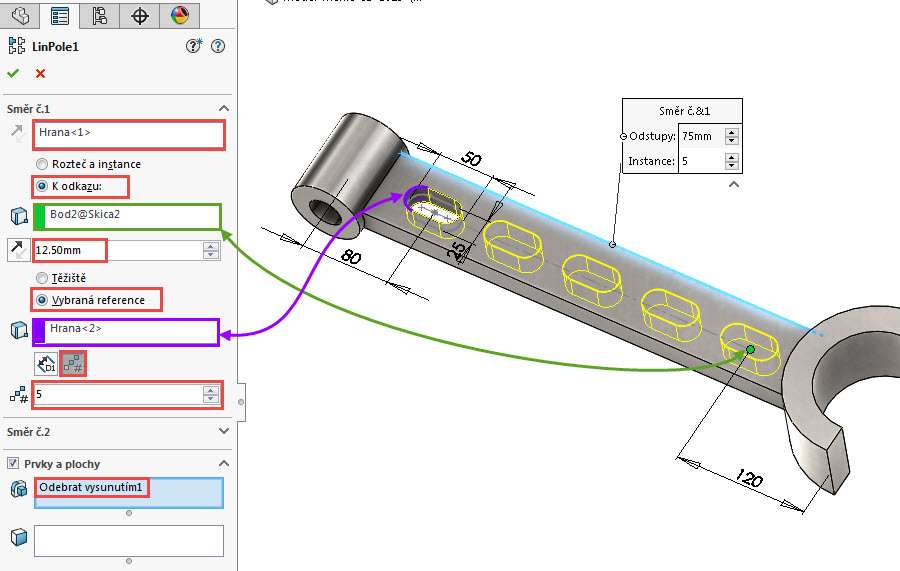
Task: Select the Rozteč a instance radio button
Action: [x=42, y=164]
